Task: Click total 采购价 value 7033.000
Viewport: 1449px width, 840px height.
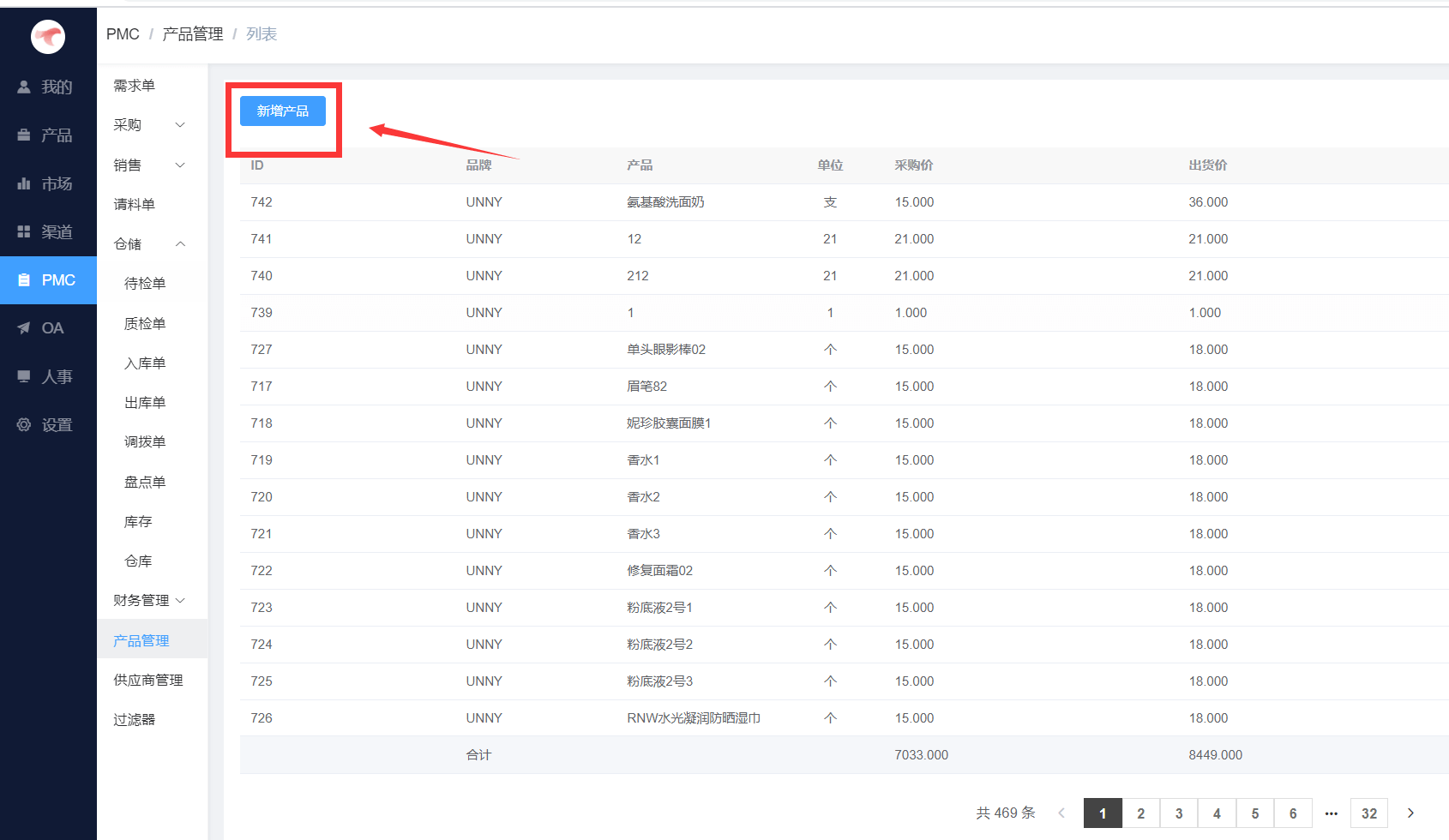Action: pos(921,755)
